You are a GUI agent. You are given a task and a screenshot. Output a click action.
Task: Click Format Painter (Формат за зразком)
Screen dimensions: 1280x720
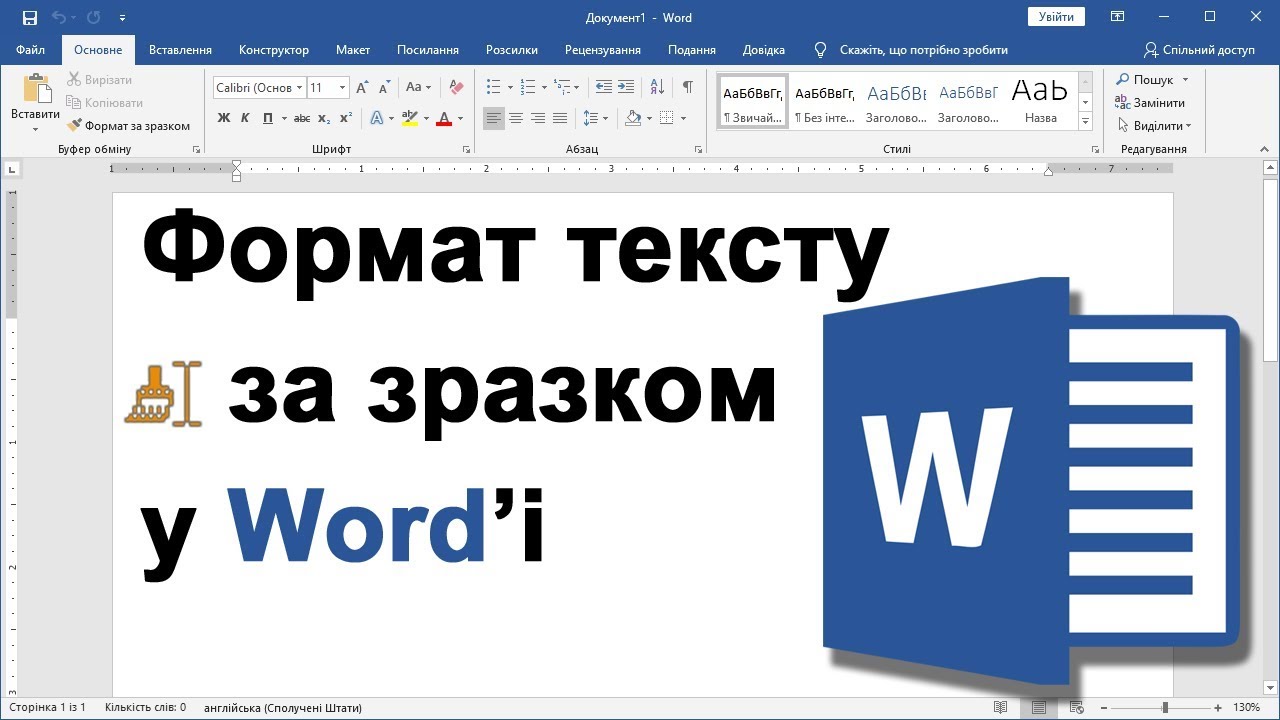point(128,126)
